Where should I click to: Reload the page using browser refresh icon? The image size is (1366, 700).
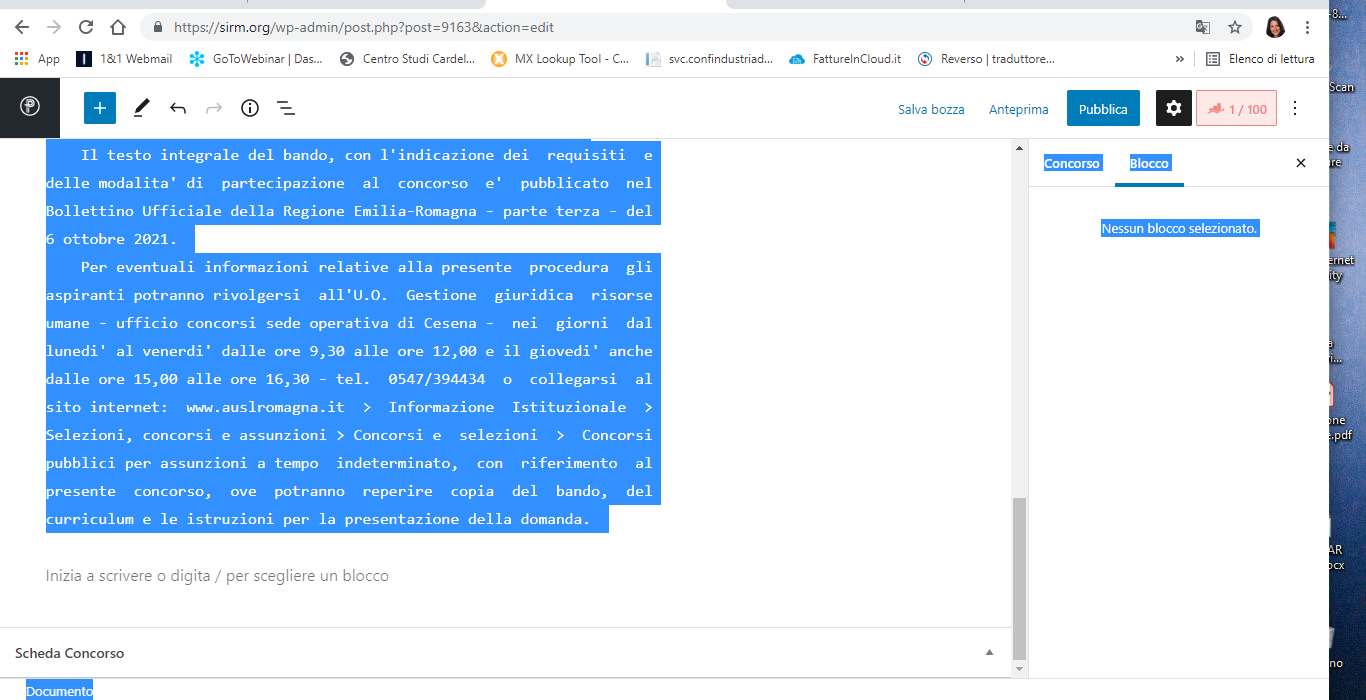pos(86,27)
